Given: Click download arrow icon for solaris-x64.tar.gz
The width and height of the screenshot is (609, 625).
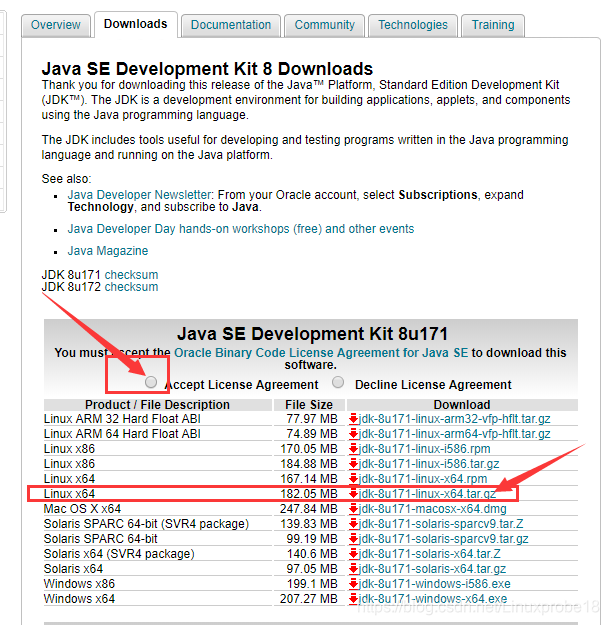Looking at the screenshot, I should pyautogui.click(x=353, y=569).
